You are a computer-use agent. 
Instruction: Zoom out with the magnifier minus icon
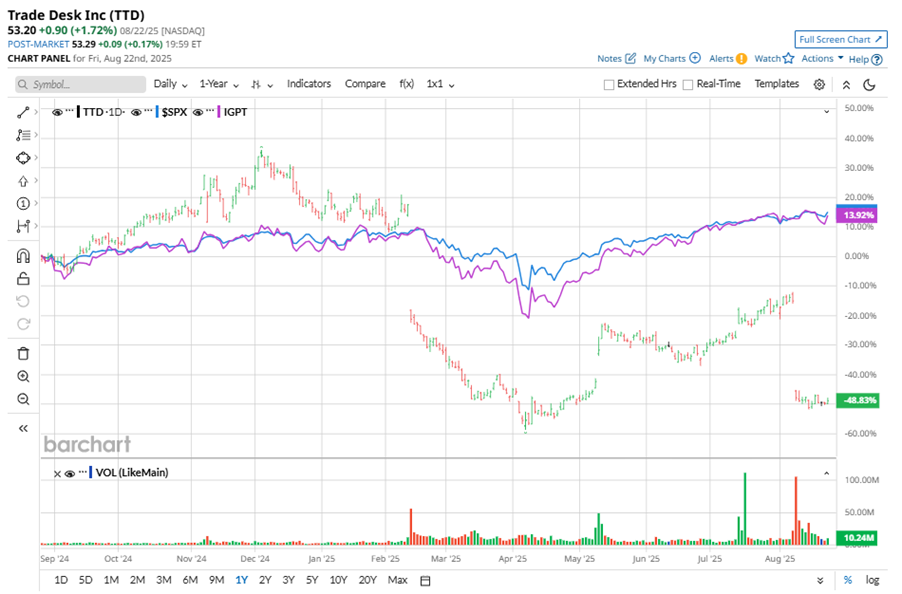click(x=23, y=399)
